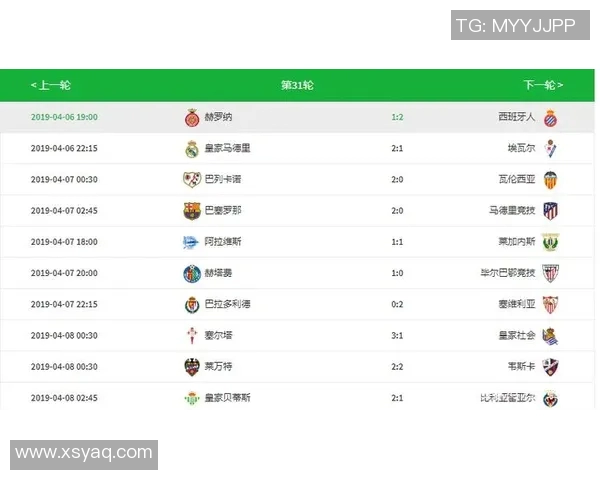Go to next round with 下一轮
Viewport: 600px width, 480px height.
[543, 85]
